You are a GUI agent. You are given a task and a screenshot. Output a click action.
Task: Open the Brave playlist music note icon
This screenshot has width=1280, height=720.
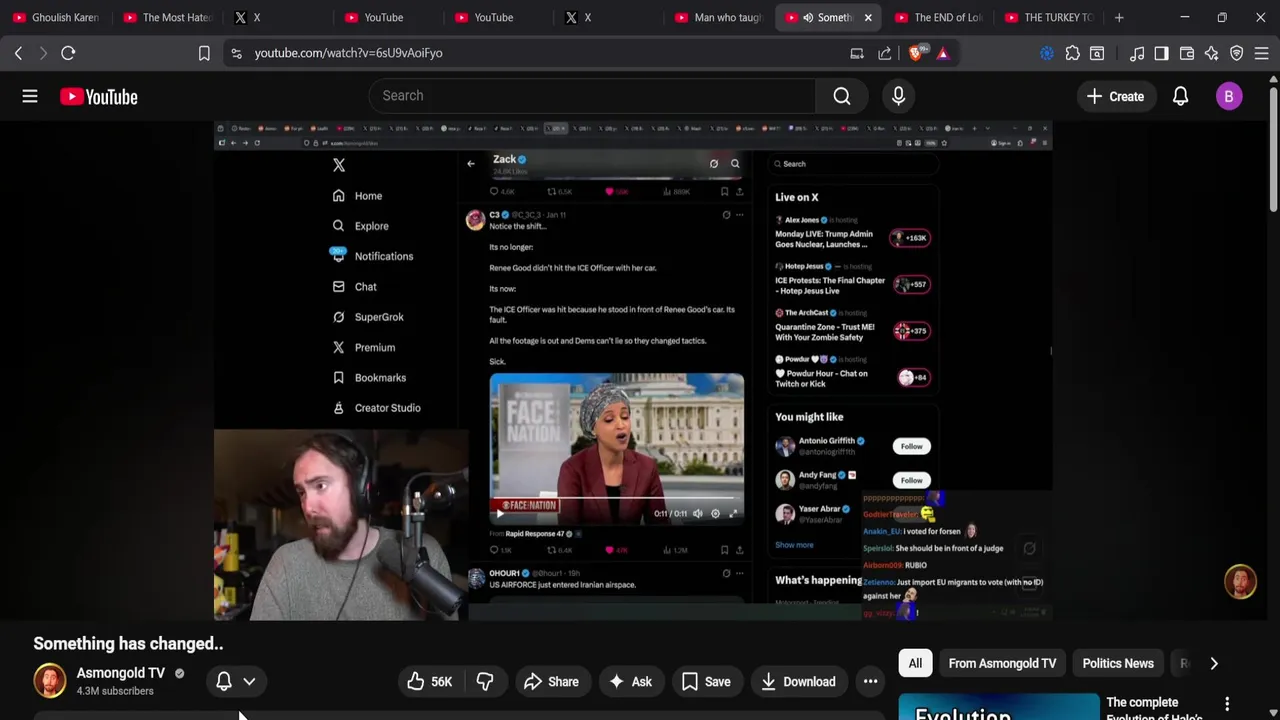tap(1136, 53)
